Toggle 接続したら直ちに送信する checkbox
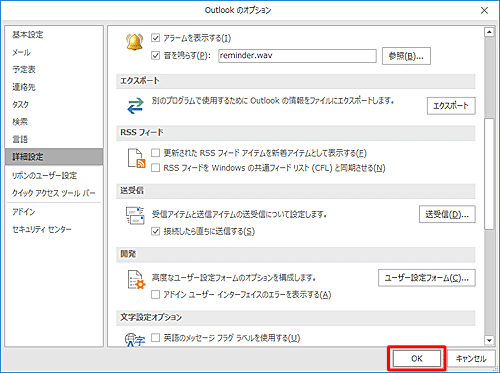Image resolution: width=500 pixels, height=373 pixels. (x=155, y=231)
